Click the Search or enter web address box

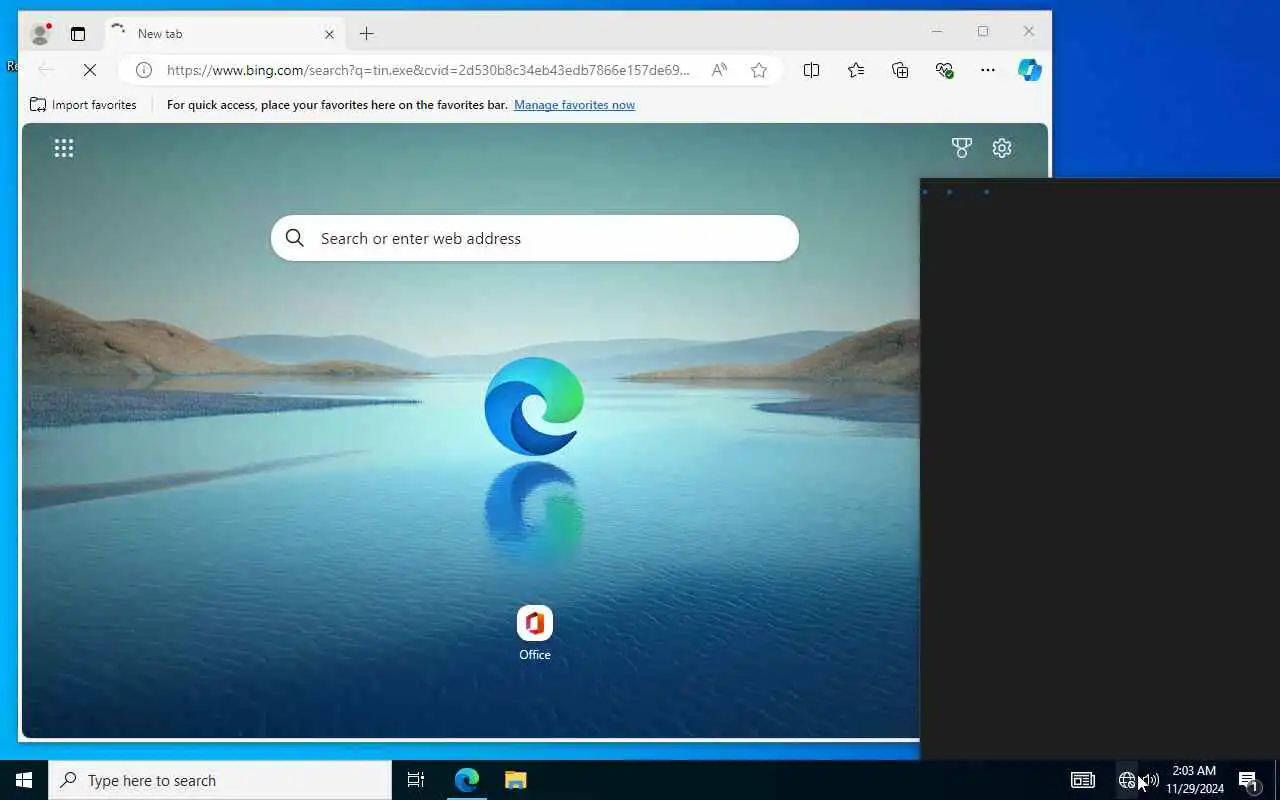(x=535, y=238)
